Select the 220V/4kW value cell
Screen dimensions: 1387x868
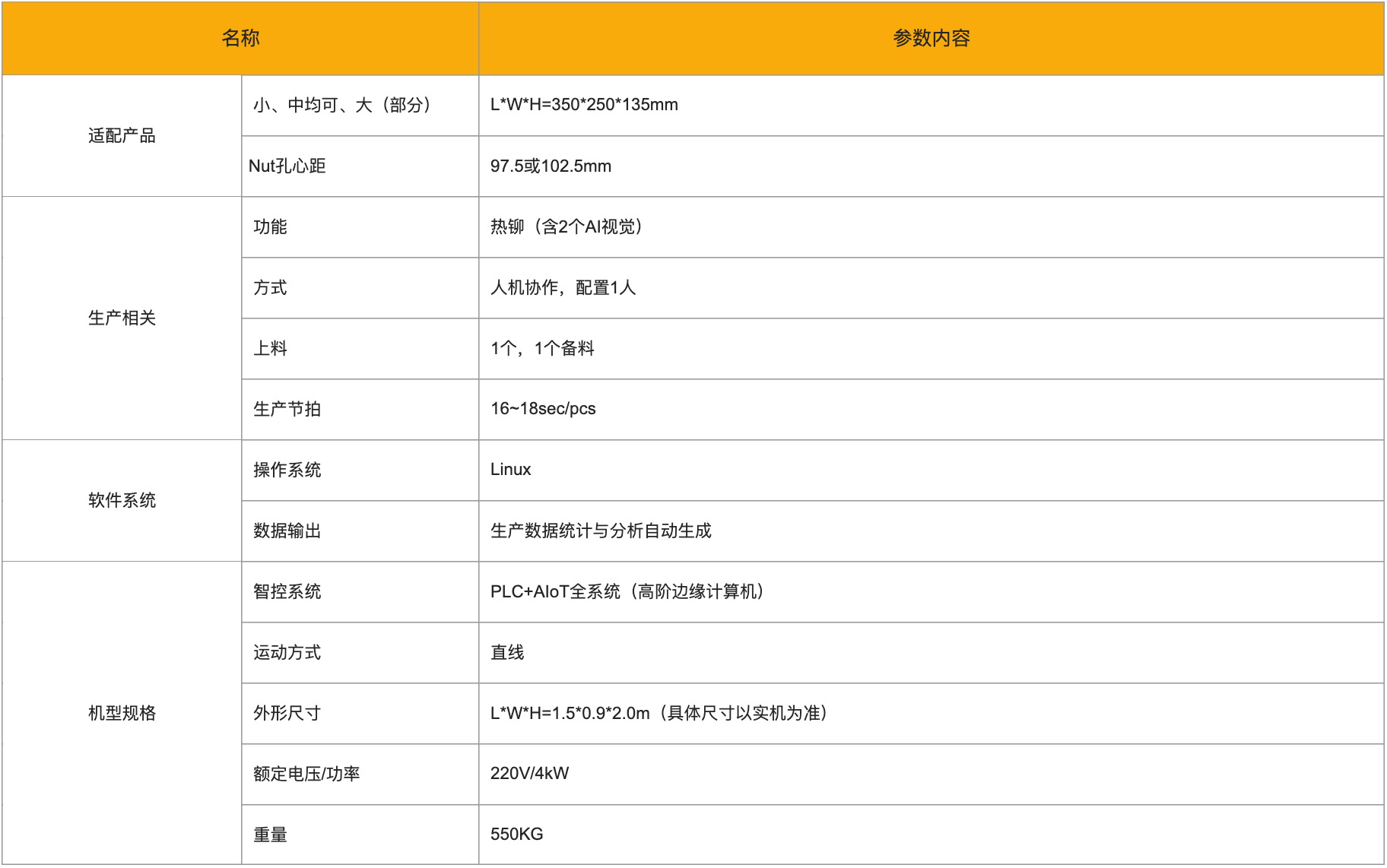click(x=529, y=774)
